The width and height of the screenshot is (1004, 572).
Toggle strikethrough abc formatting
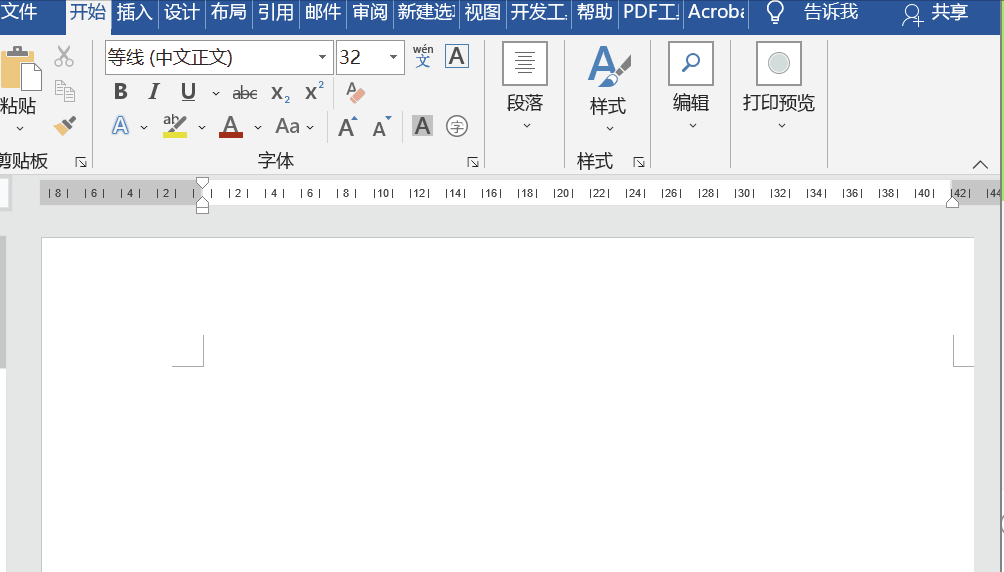(245, 94)
